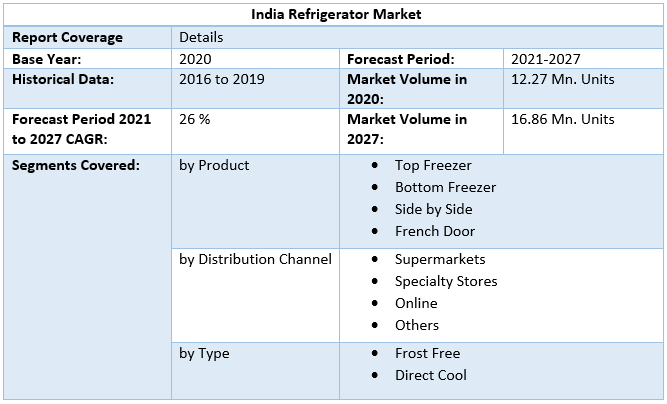Select the by Distribution Channel cell

pos(255,259)
